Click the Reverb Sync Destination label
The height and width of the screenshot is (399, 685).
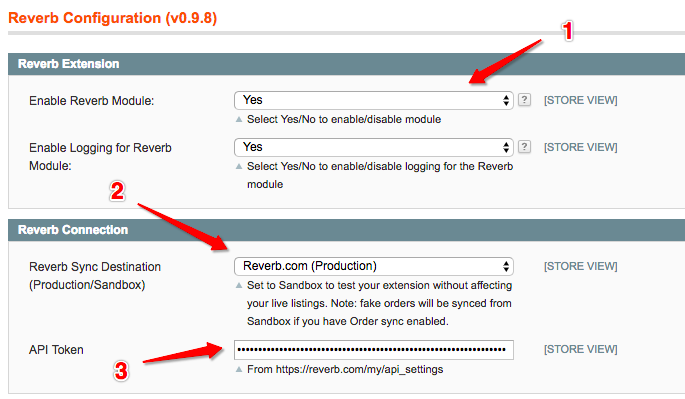tap(95, 276)
